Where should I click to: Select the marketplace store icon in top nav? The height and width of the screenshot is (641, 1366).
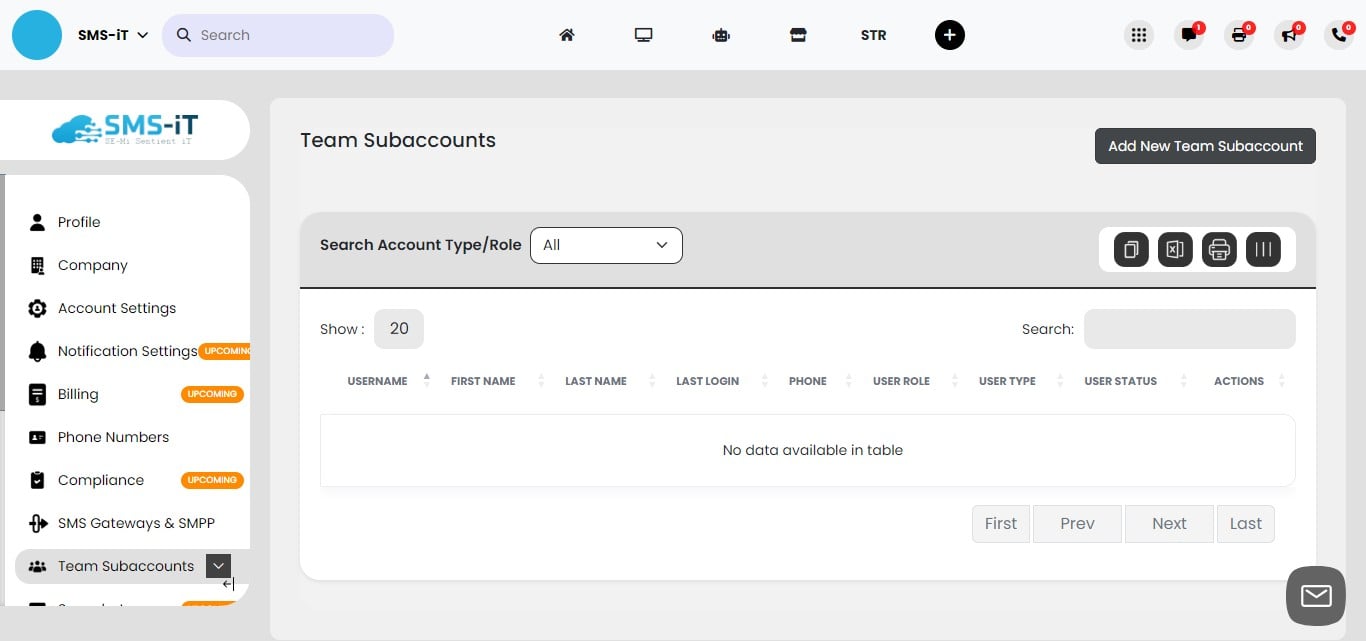pyautogui.click(x=798, y=34)
